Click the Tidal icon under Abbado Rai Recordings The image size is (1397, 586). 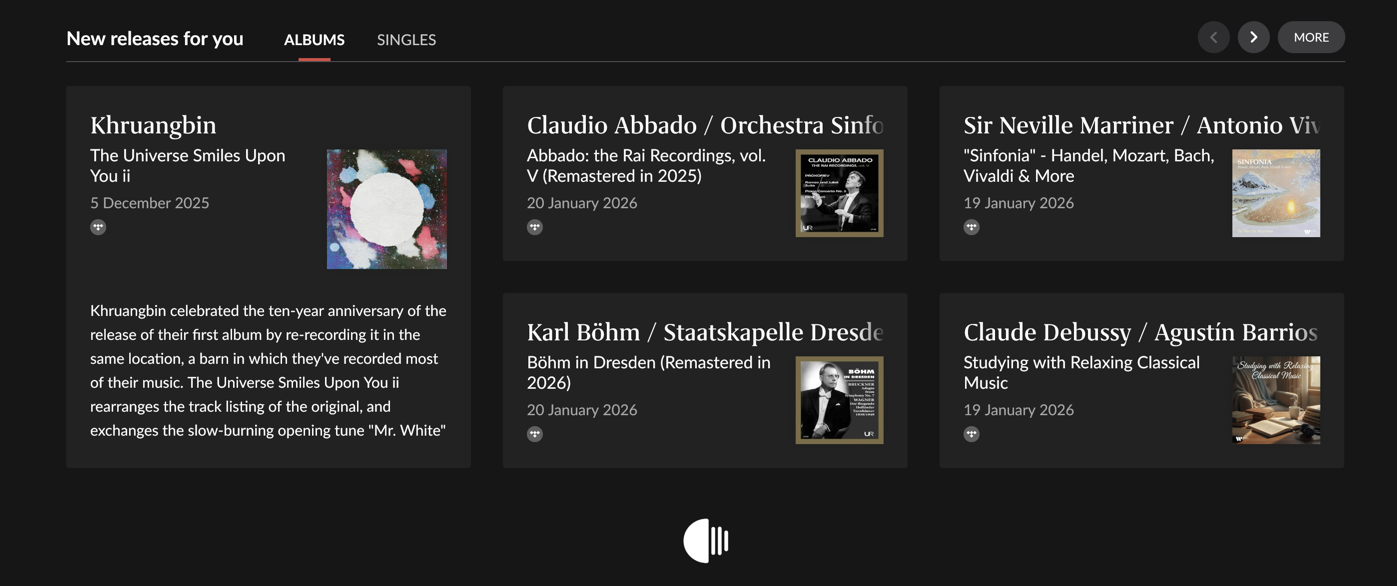coord(535,227)
